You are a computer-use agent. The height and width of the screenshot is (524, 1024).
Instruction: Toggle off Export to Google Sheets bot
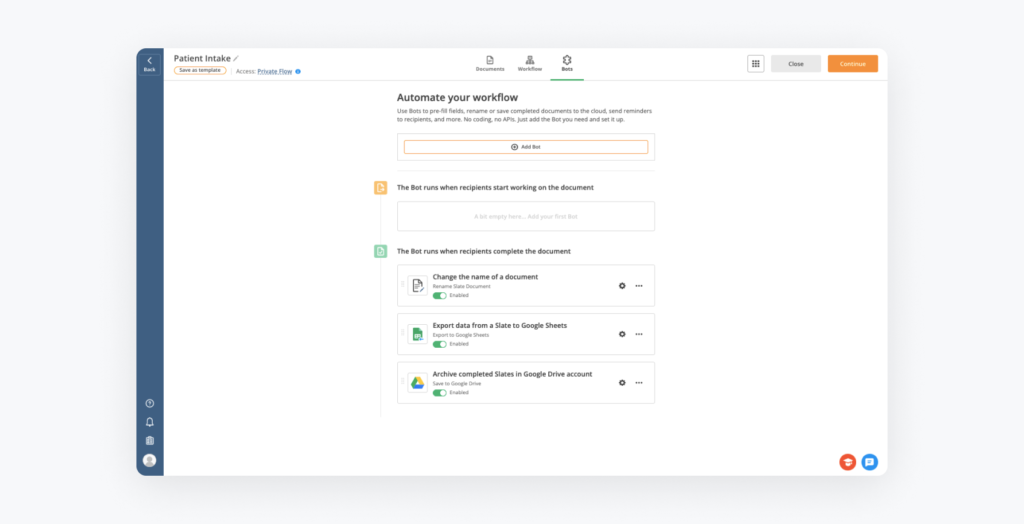pos(439,343)
